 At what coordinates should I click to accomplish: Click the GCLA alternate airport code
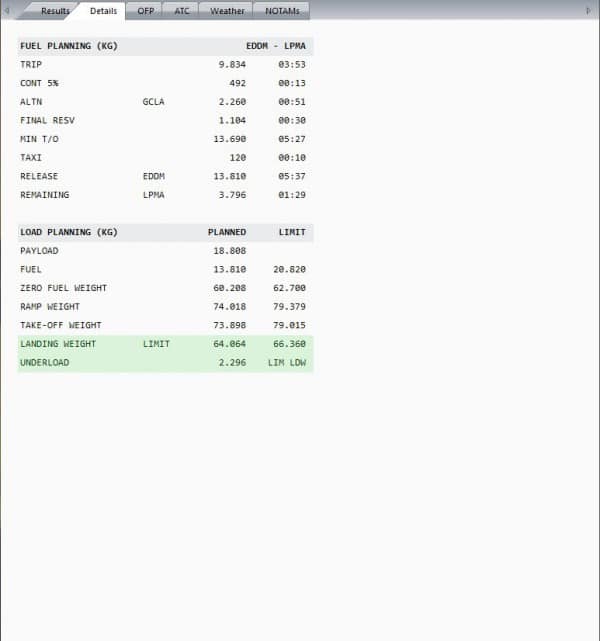click(154, 101)
